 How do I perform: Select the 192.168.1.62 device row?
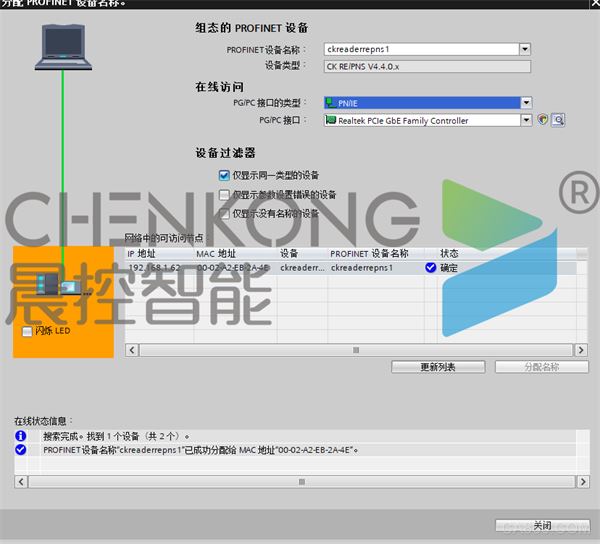[x=158, y=268]
